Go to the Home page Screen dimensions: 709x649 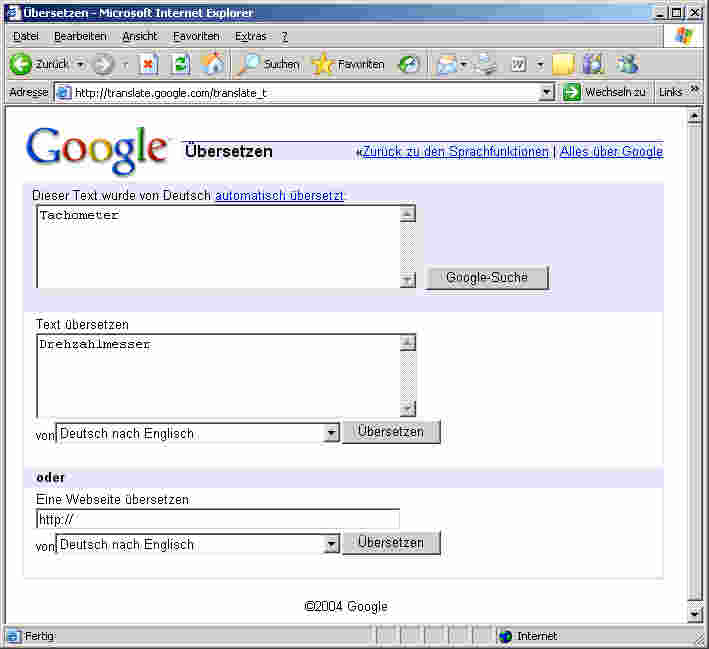[x=212, y=64]
